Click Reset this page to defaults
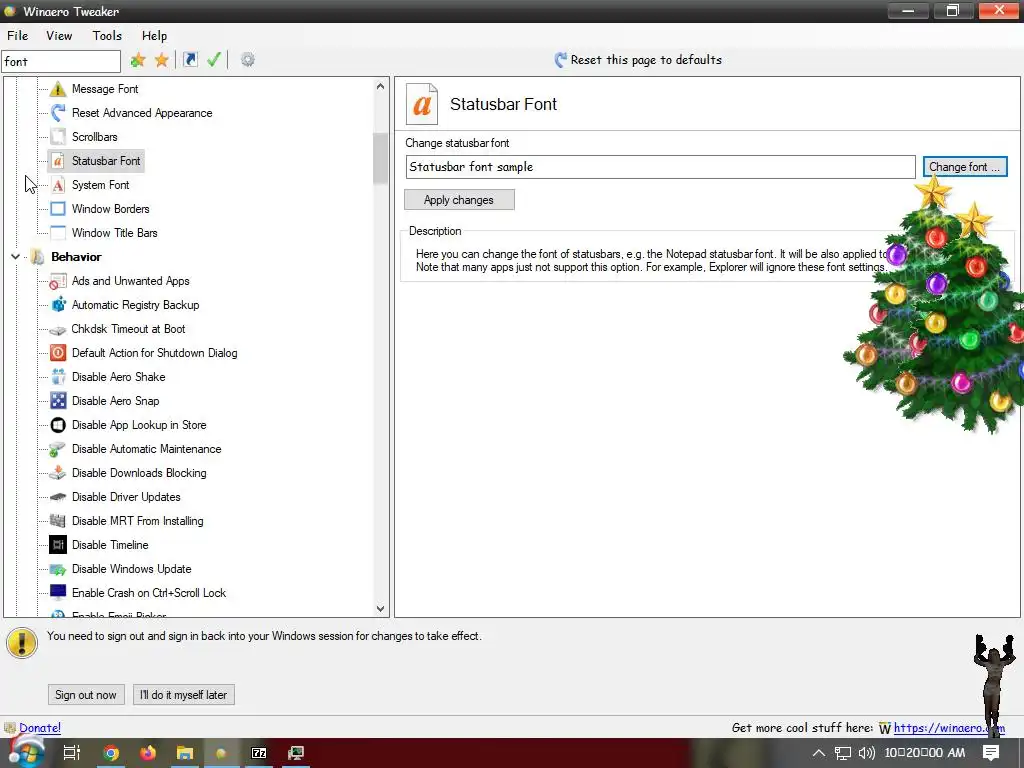The image size is (1024, 768). point(638,60)
